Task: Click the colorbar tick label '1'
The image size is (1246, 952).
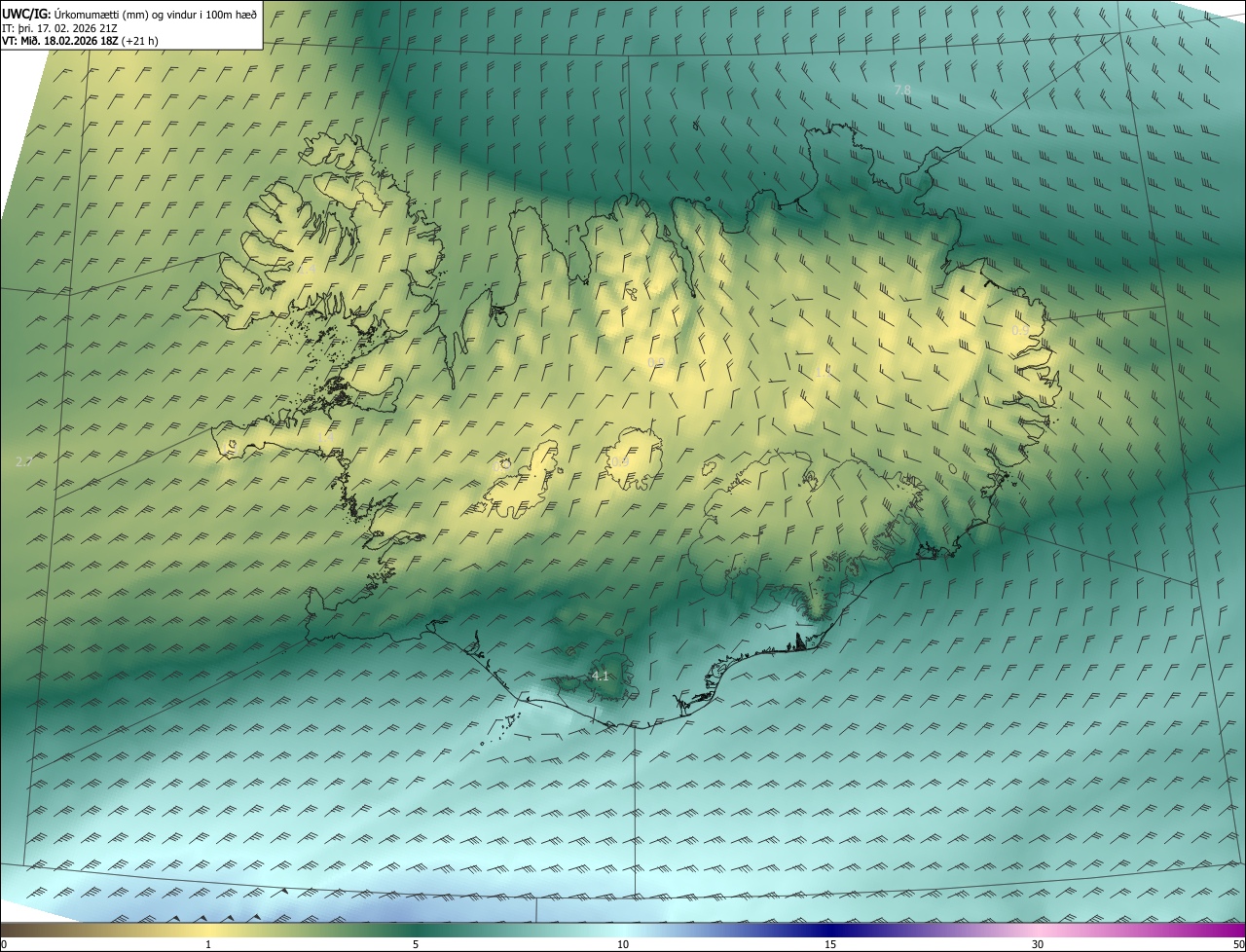Action: (x=208, y=944)
